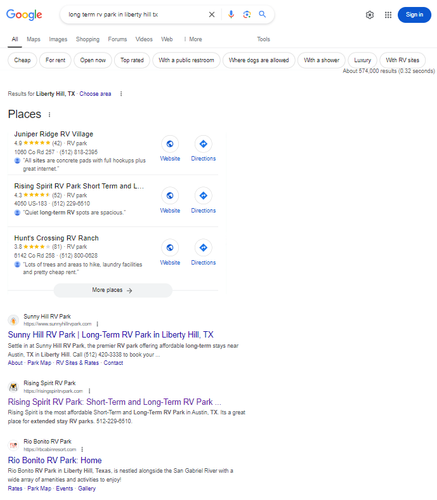Open the Places heading options menu
This screenshot has width=437, height=500.
(49, 115)
